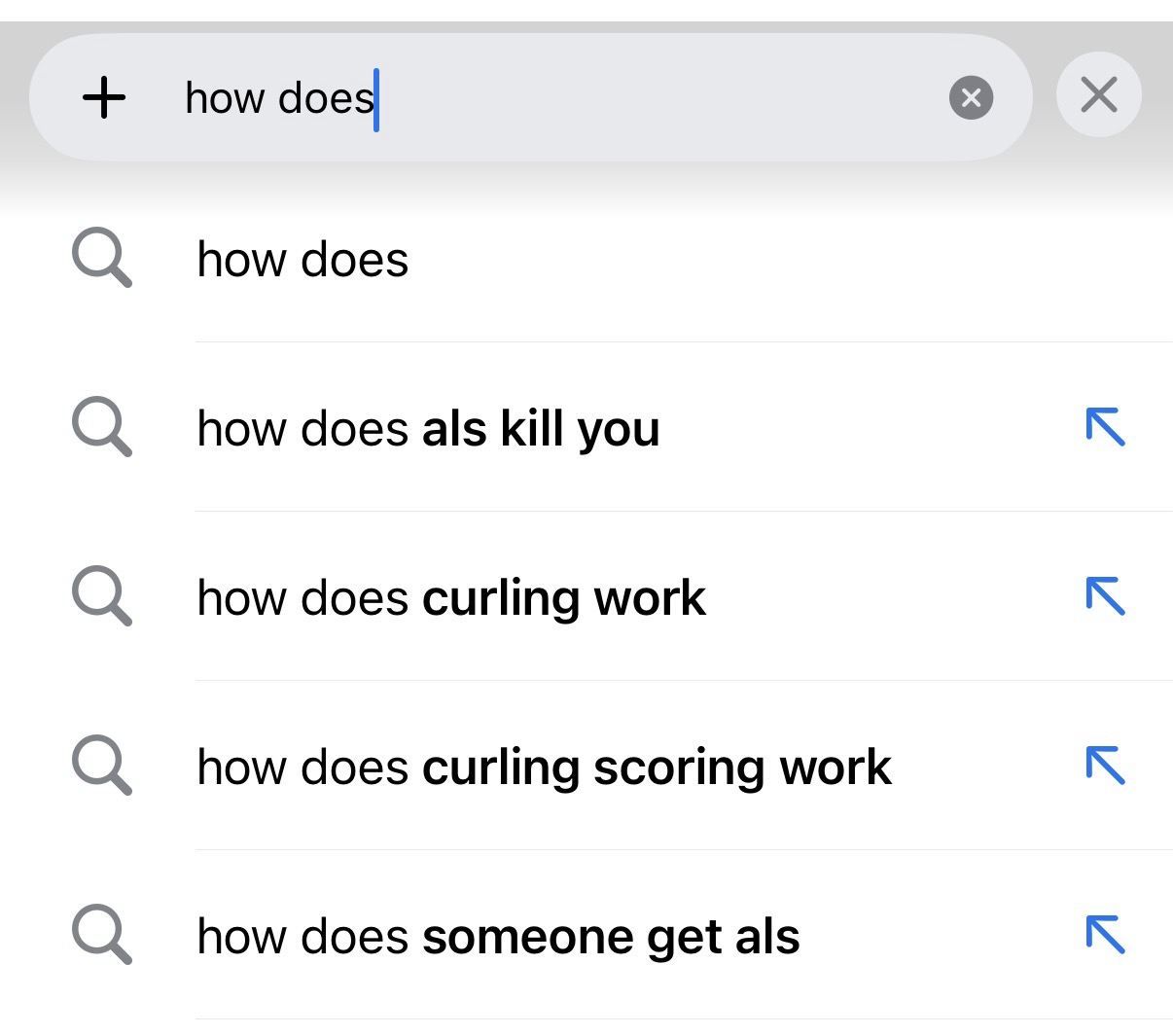Click magnifier icon next to 'someone get als'
Image resolution: width=1173 pixels, height=1036 pixels.
coord(101,937)
